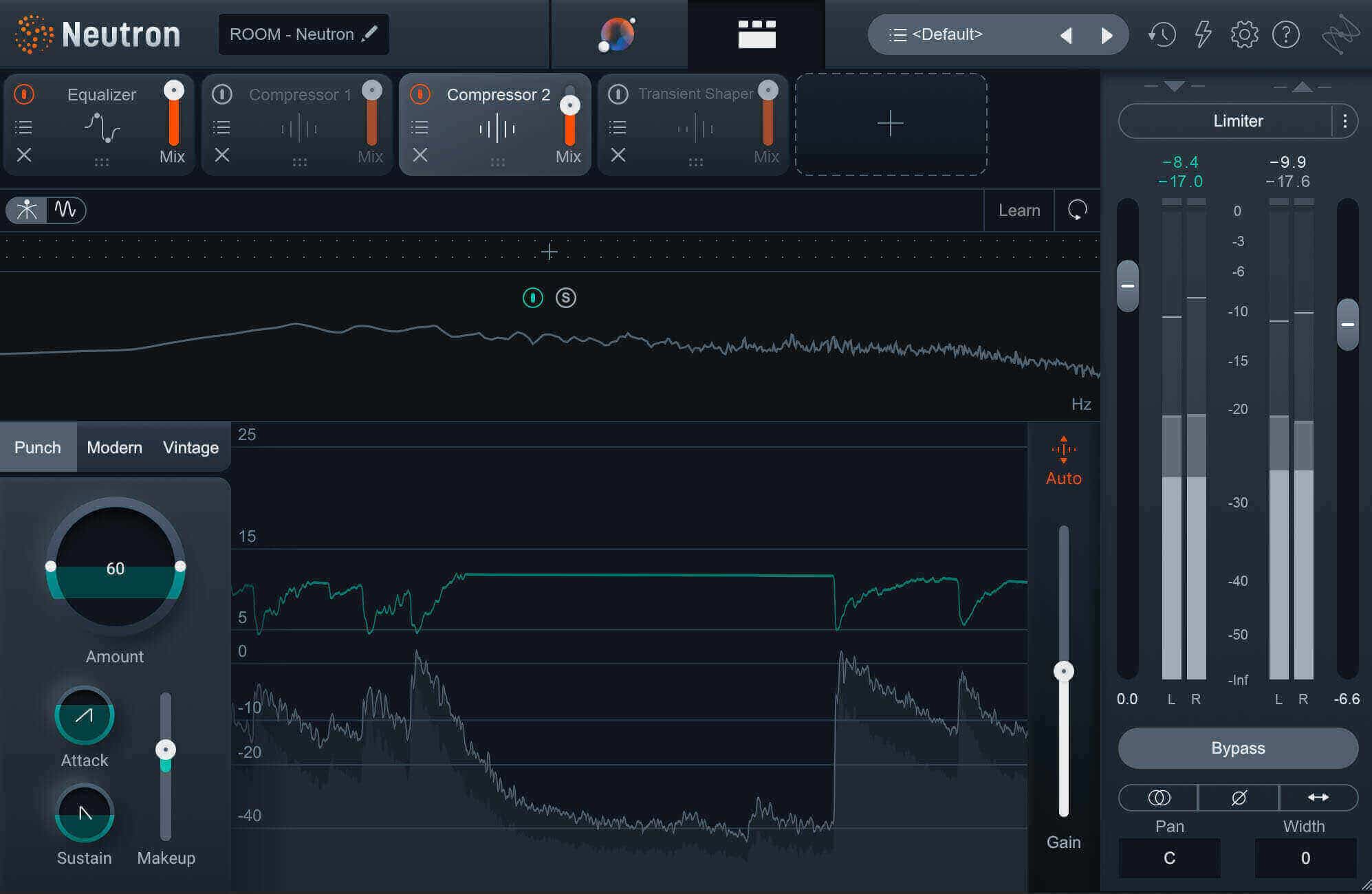Click the pencil icon to rename ROOM track
This screenshot has height=894, width=1372.
(369, 34)
